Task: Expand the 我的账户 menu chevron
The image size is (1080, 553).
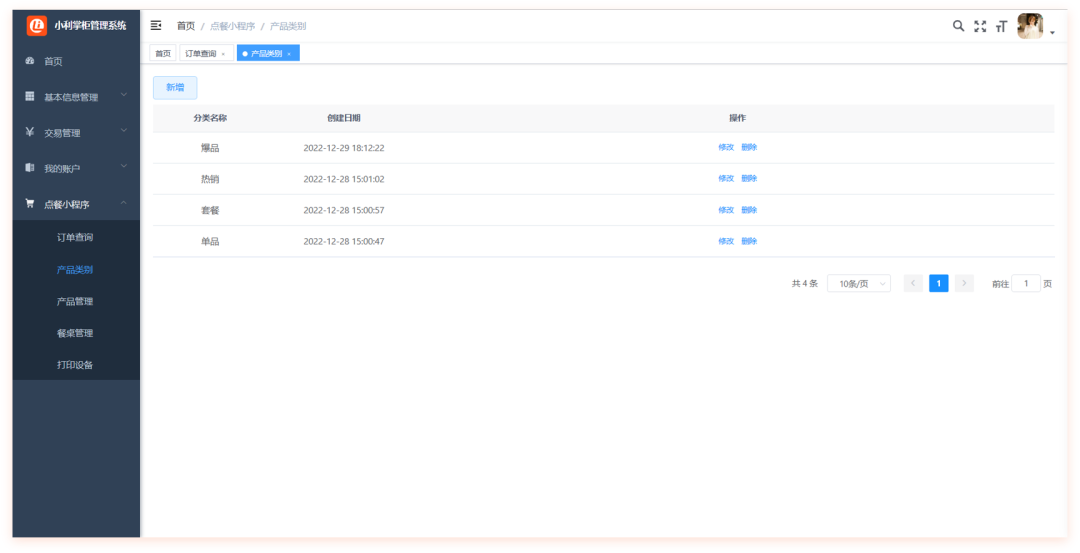Action: click(124, 166)
